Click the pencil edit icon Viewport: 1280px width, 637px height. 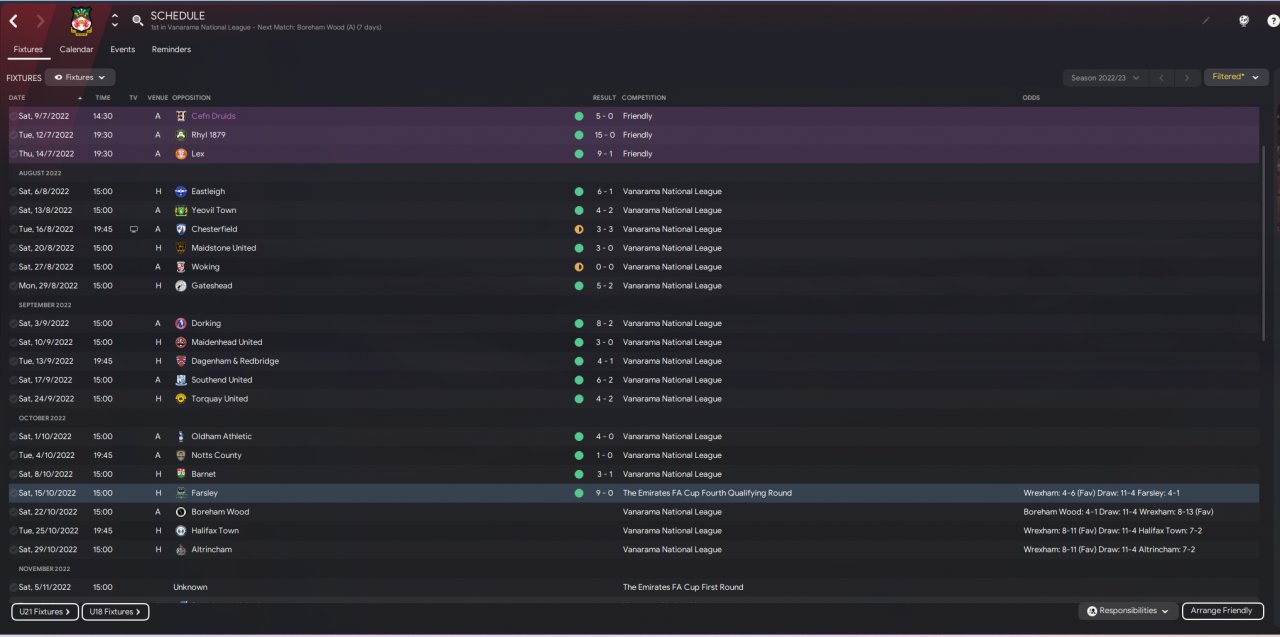(x=1206, y=21)
